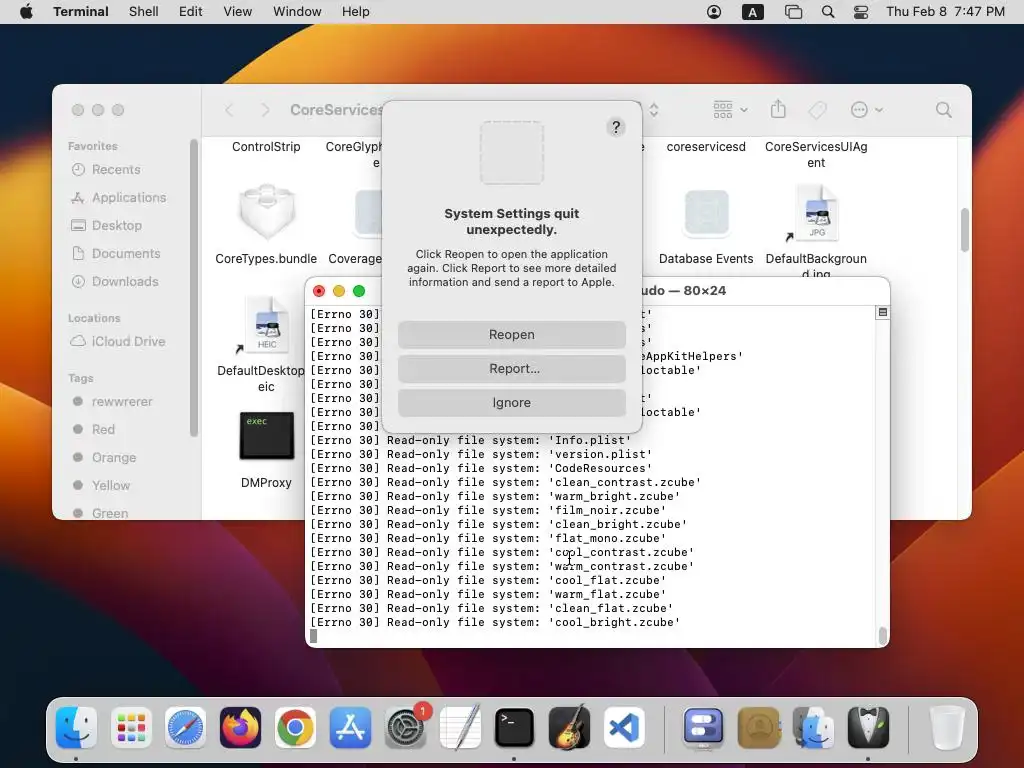Select the CoreTypes.bundle file icon
1024x768 pixels.
266,212
